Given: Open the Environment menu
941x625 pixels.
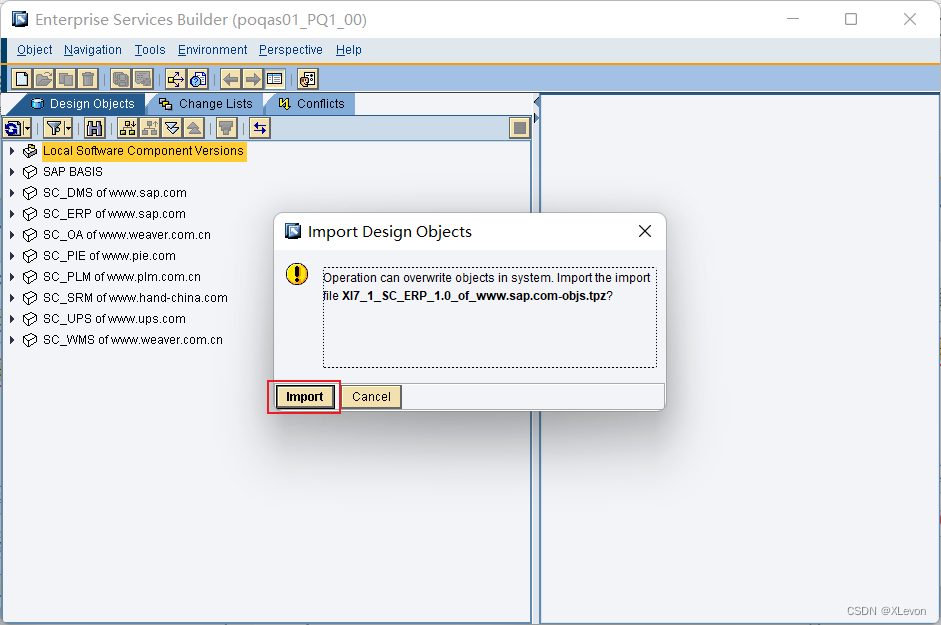Looking at the screenshot, I should [212, 50].
